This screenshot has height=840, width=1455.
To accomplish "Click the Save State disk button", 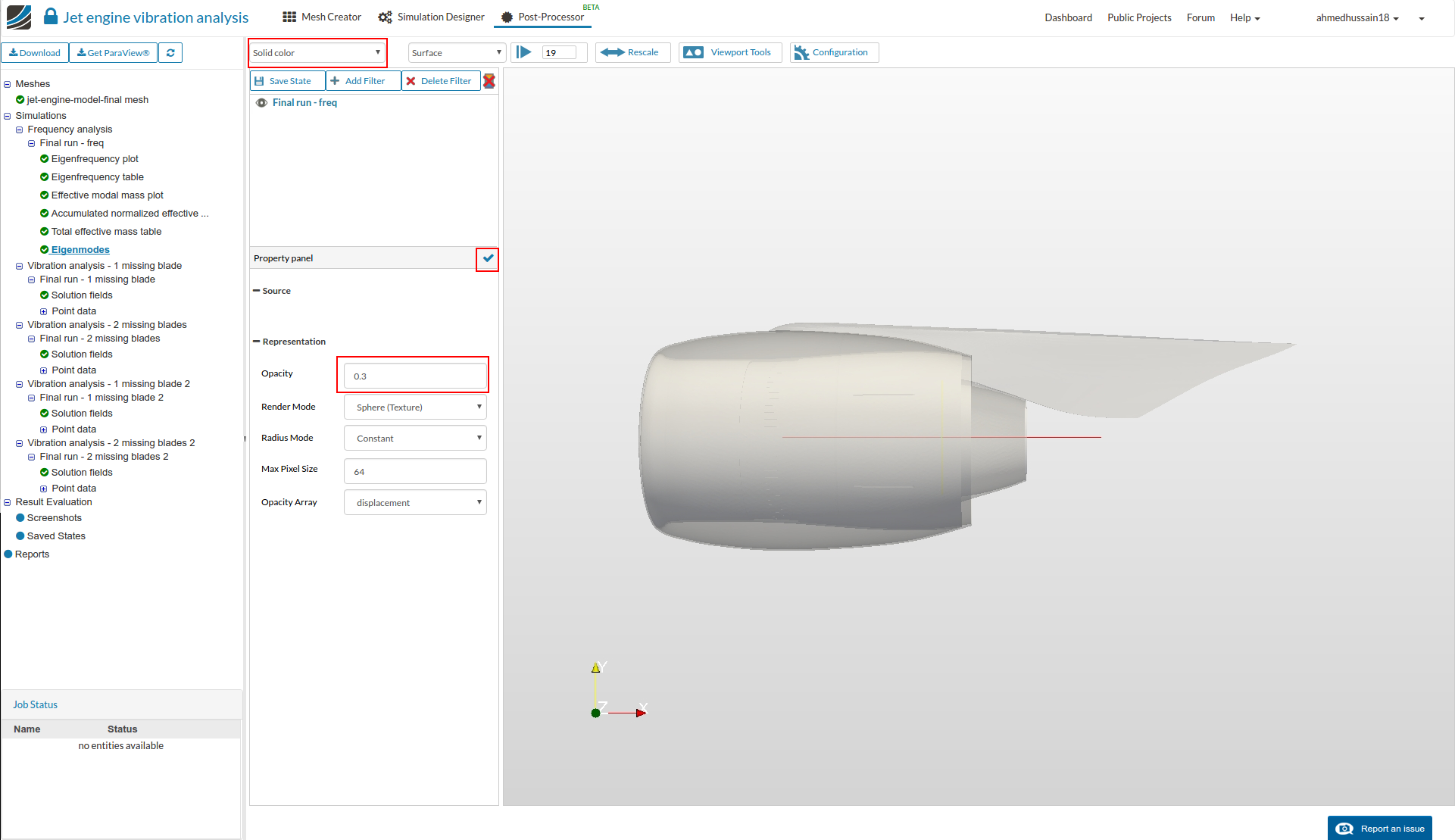I will click(x=287, y=81).
